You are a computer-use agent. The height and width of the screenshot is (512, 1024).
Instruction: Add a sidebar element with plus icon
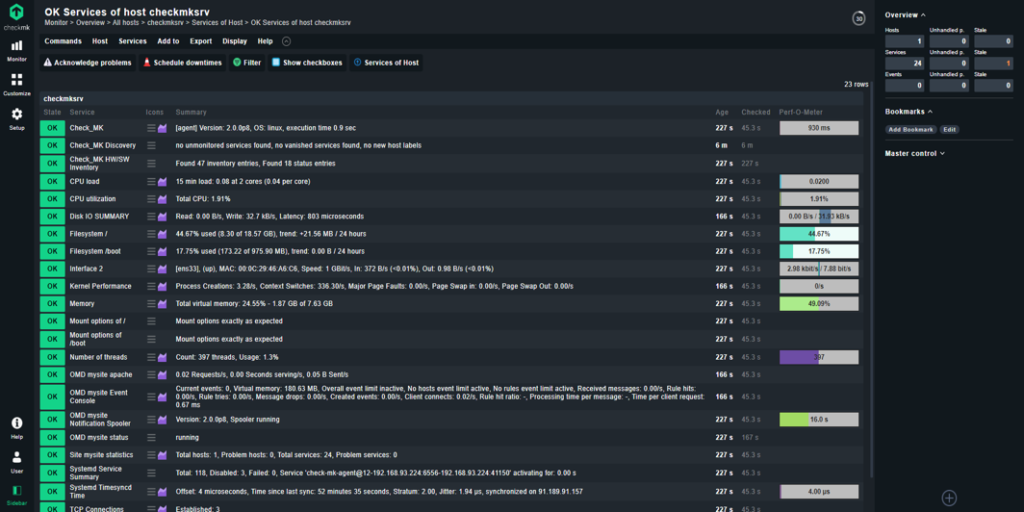coord(949,498)
